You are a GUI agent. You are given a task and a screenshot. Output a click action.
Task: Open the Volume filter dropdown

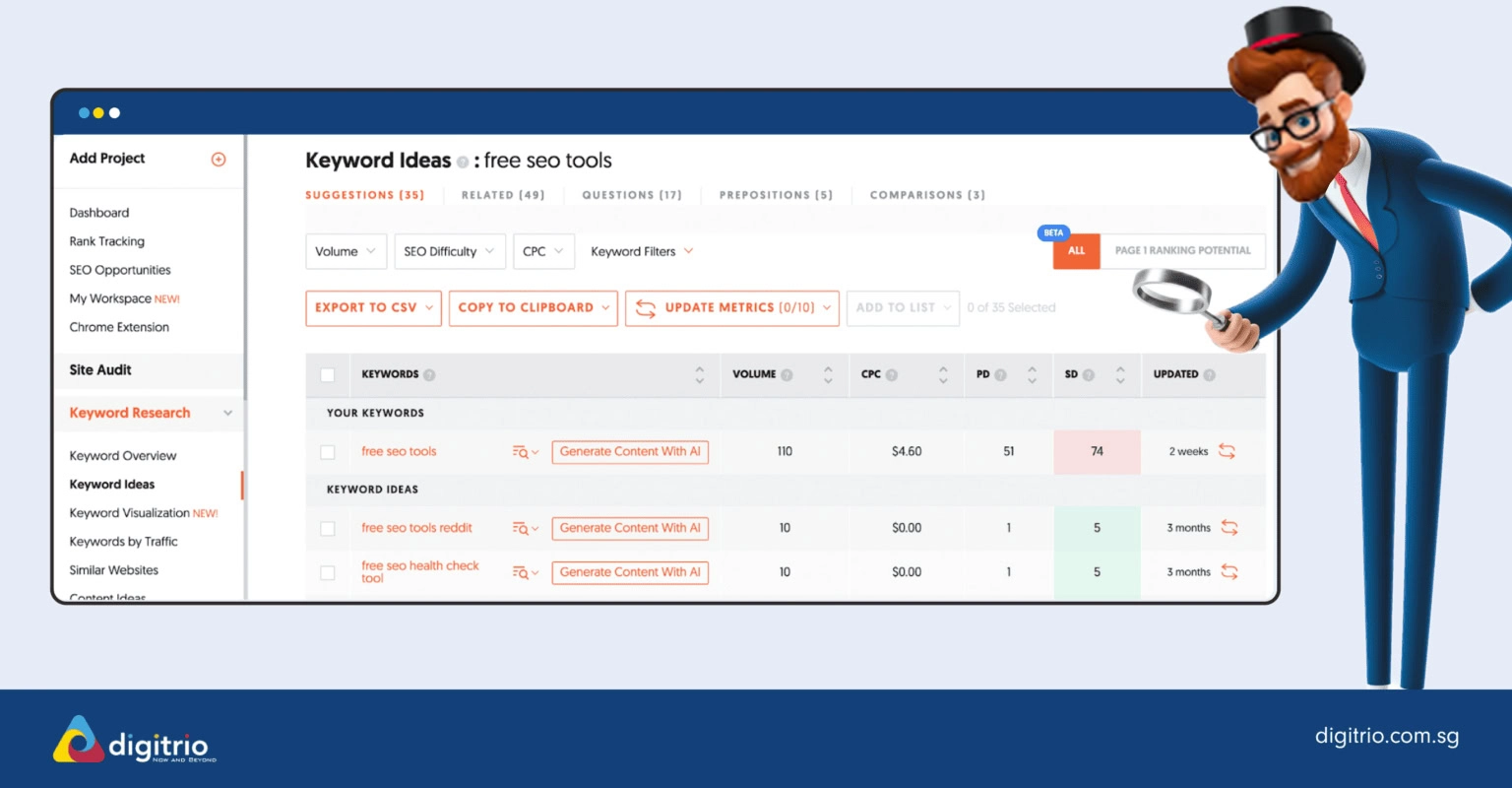(x=346, y=251)
